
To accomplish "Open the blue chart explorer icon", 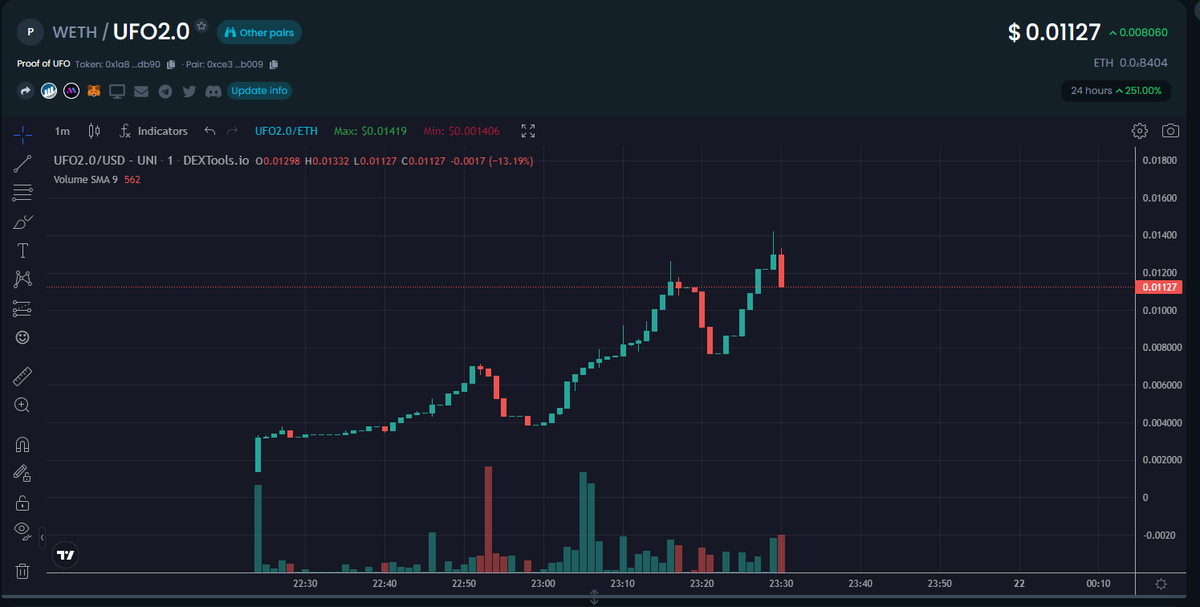I will coord(48,91).
